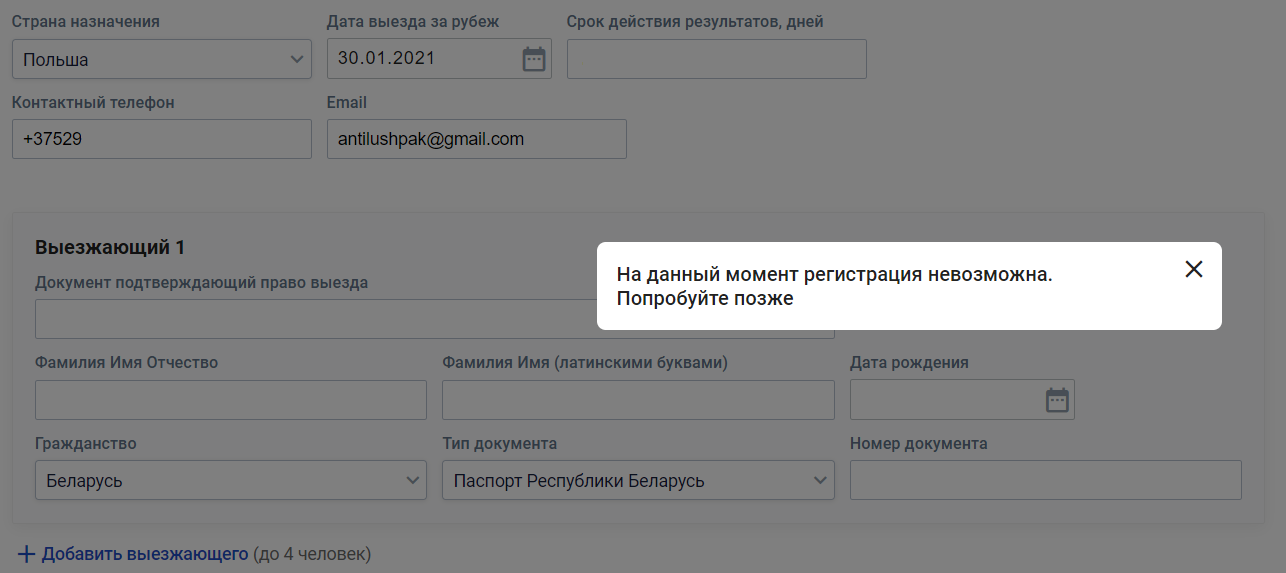The width and height of the screenshot is (1286, 573).
Task: Click the Выезжающий 1 section heading
Action: (x=109, y=247)
